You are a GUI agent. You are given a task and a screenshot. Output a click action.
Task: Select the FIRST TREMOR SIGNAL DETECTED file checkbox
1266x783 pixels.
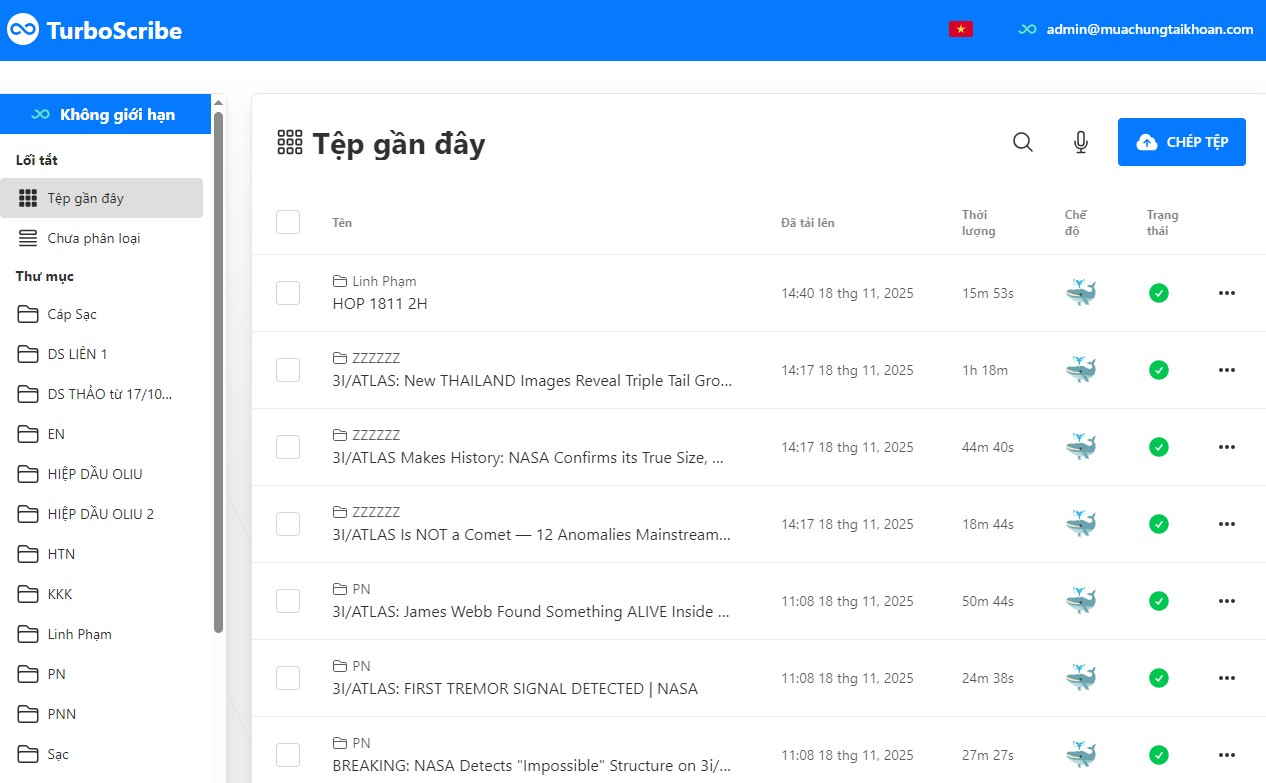288,677
